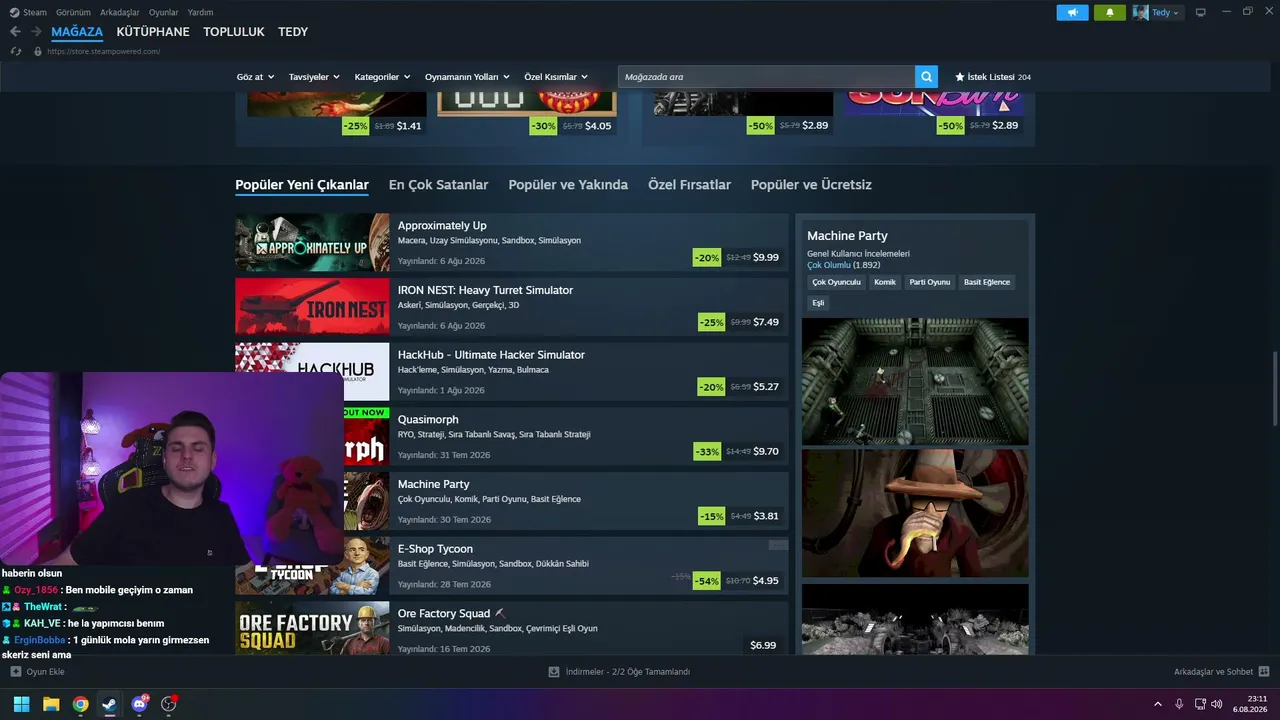Select the Popüler ve Ücretsiz tab
This screenshot has width=1280, height=720.
[811, 185]
